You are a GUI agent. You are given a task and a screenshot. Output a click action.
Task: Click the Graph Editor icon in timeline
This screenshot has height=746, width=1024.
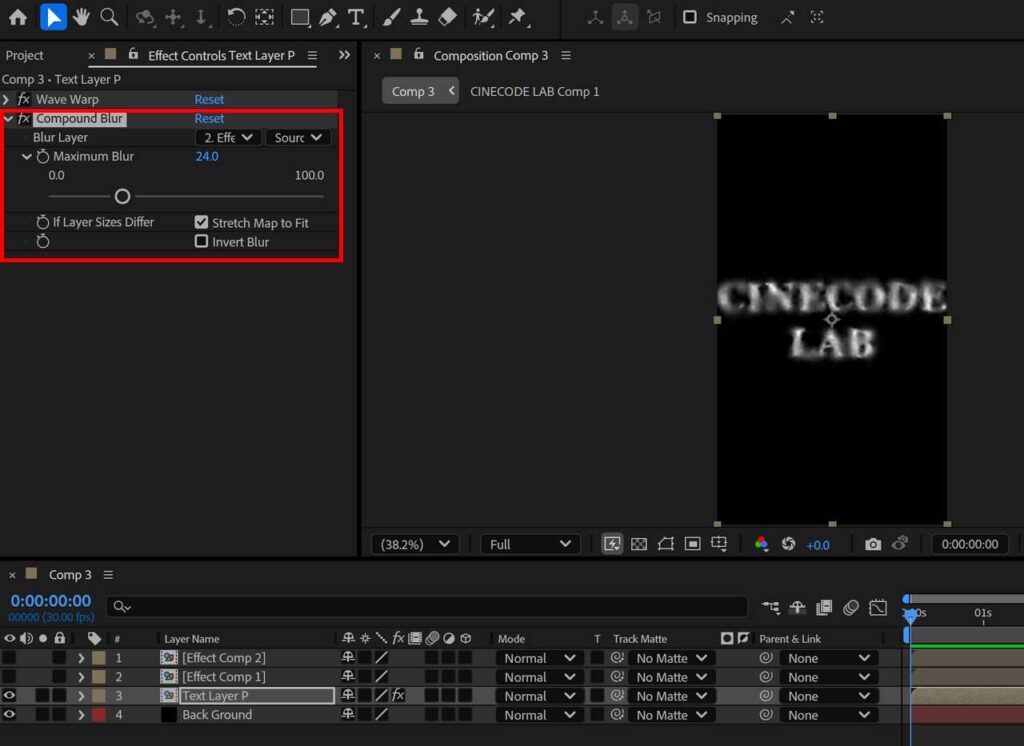[878, 608]
